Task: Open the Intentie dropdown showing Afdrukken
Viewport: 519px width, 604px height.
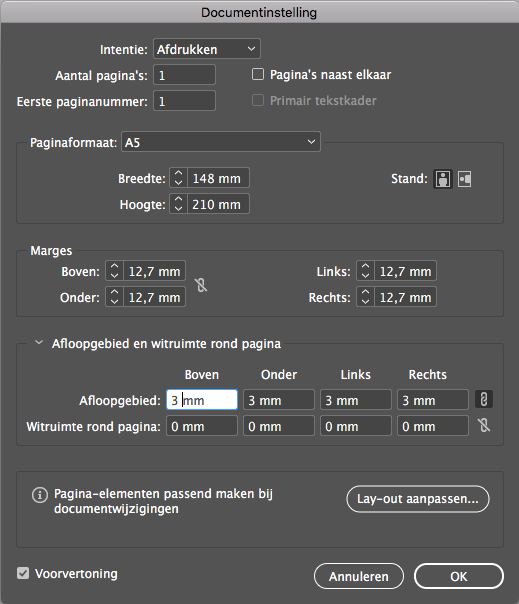Action: pos(207,49)
